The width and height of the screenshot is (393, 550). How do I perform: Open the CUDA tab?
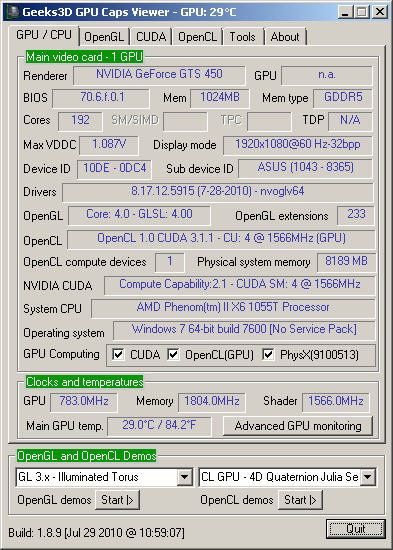point(151,37)
